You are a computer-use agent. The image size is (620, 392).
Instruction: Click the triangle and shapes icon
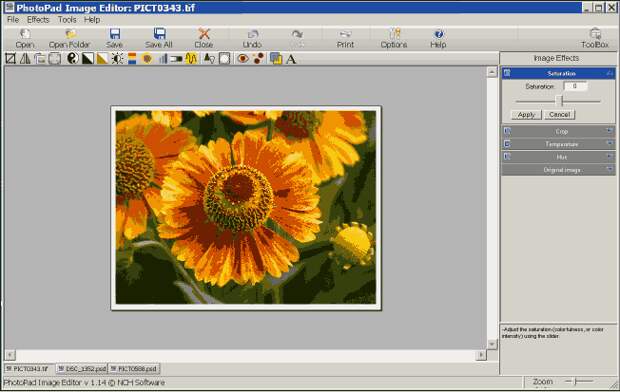(209, 59)
